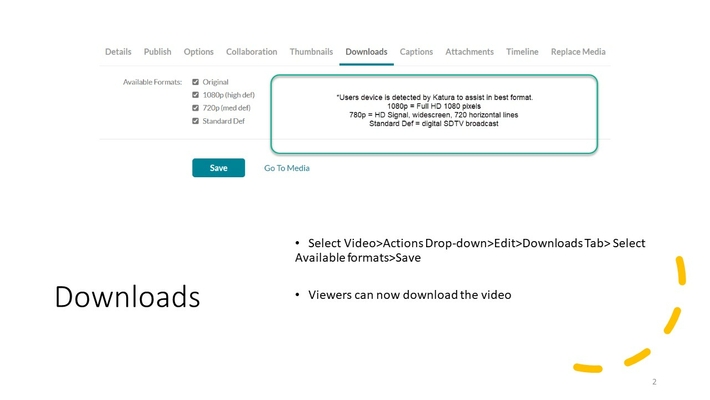Disable the Standard Def checkbox
710x400 pixels.
click(196, 121)
